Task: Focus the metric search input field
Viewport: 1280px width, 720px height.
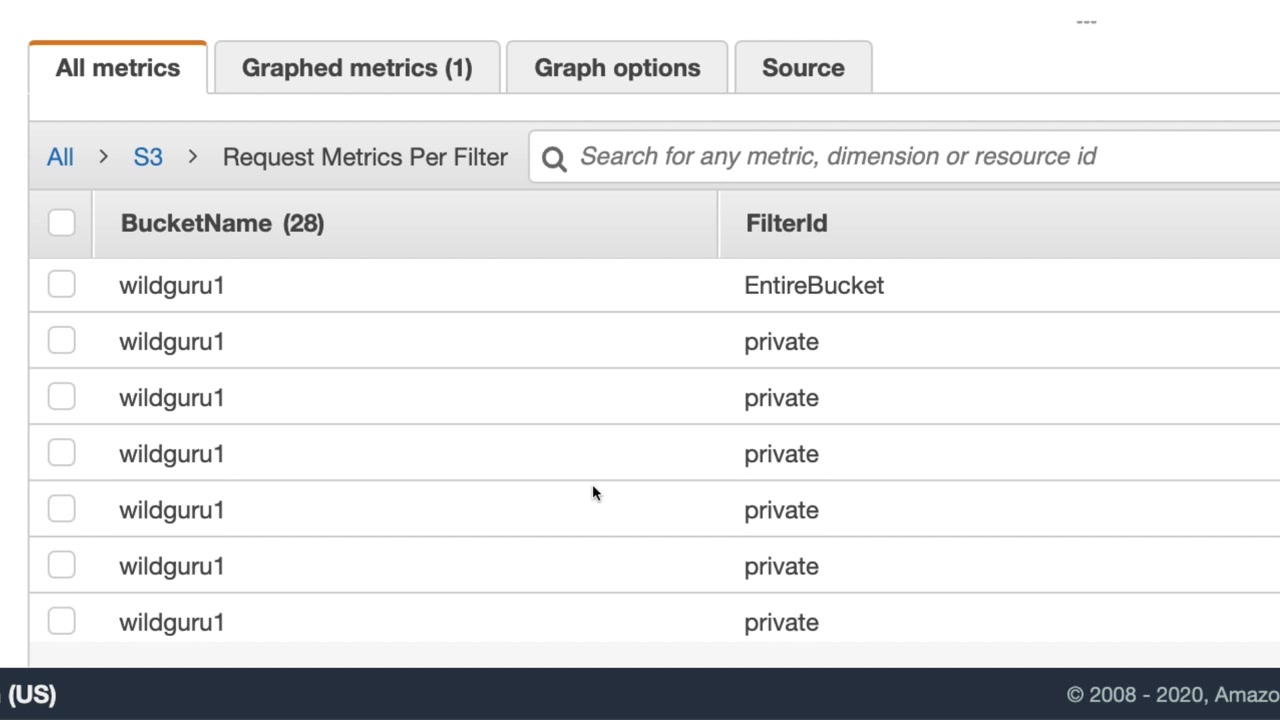Action: point(900,157)
